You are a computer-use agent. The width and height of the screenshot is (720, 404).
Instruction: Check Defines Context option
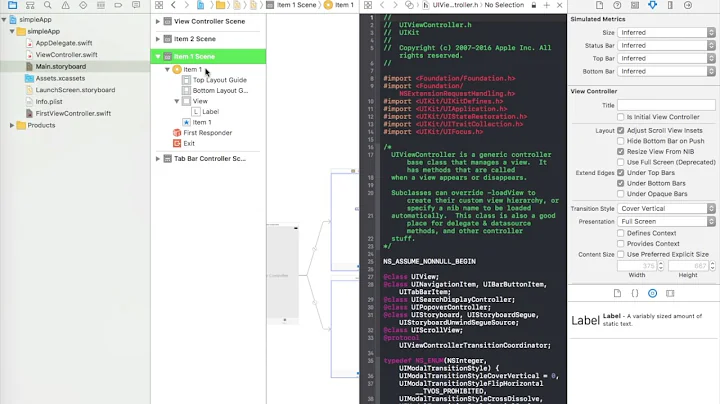click(621, 233)
